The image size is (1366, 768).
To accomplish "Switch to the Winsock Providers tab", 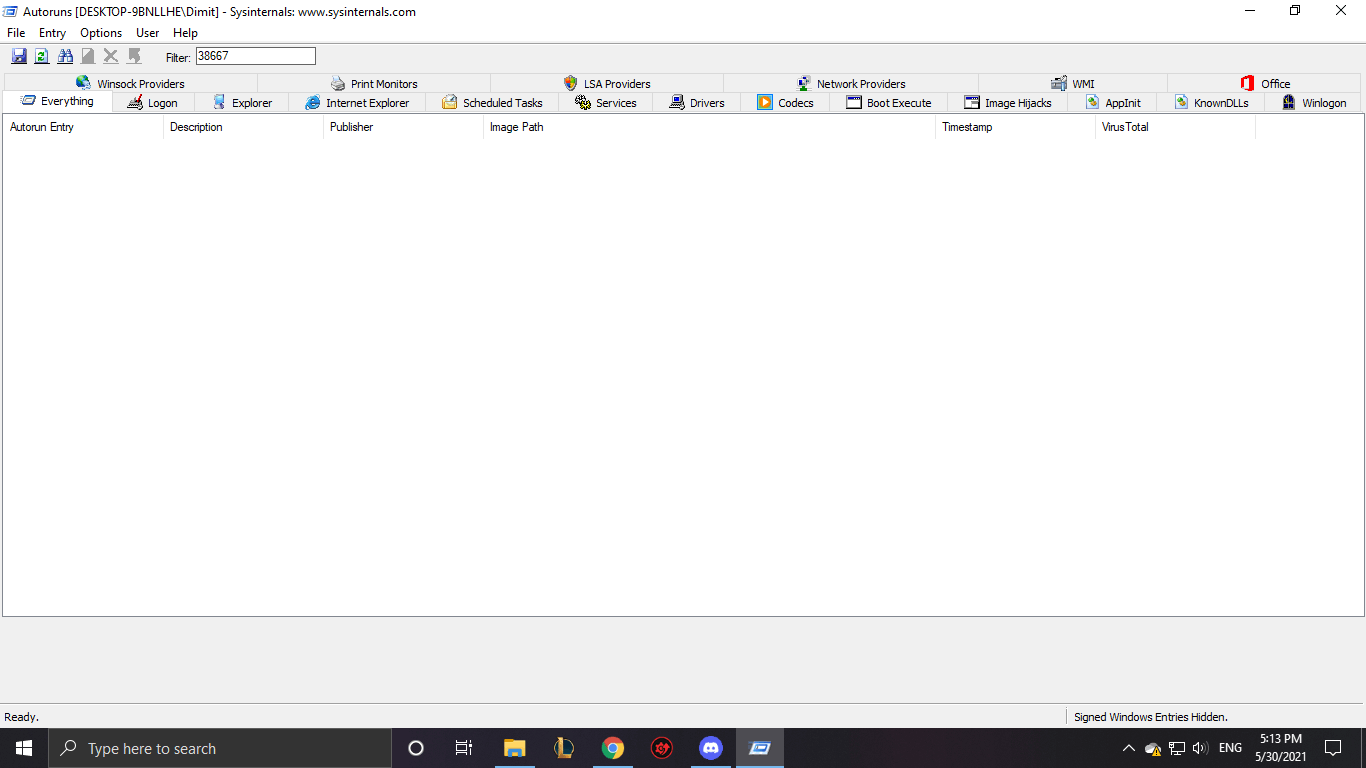I will point(130,83).
